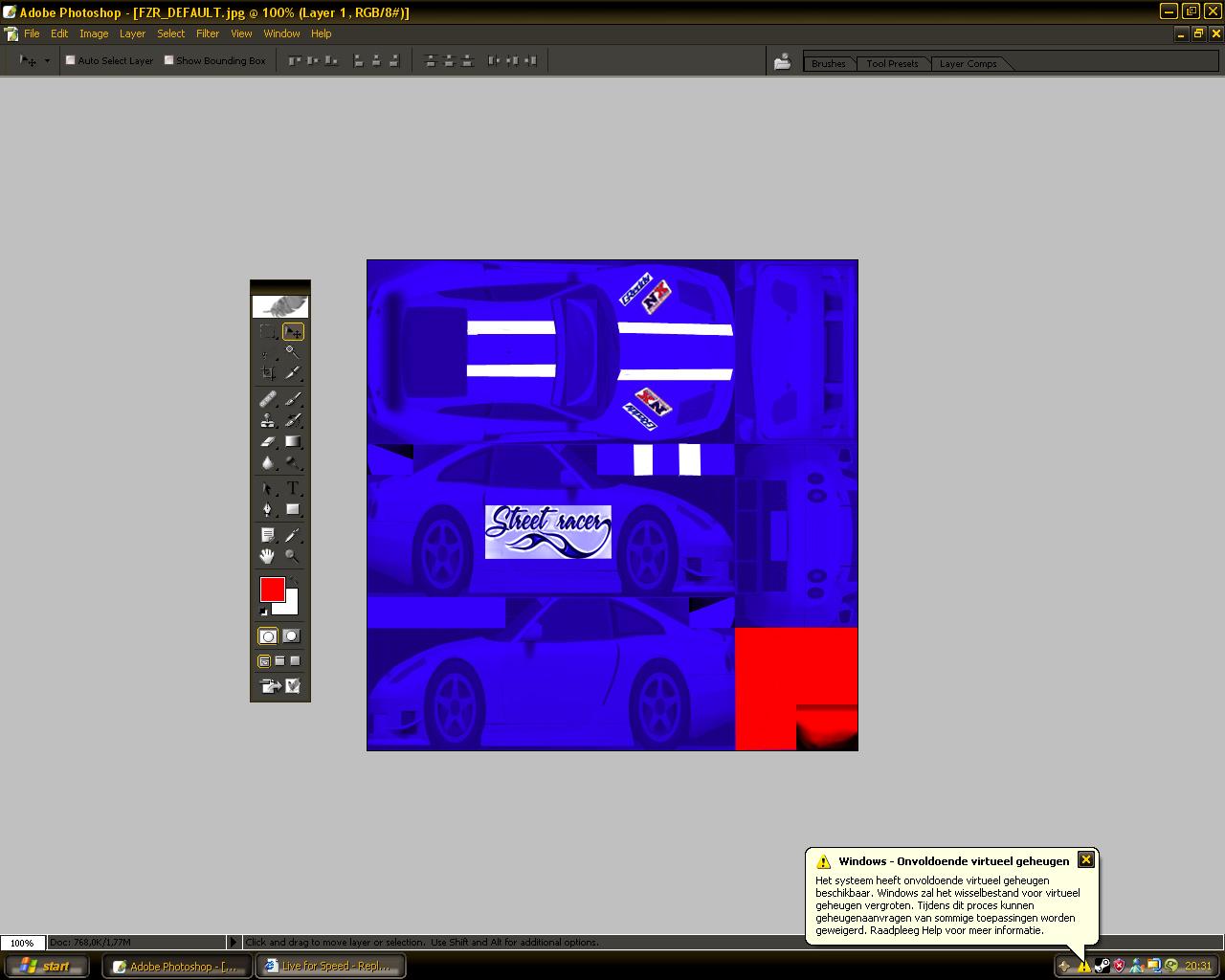
Task: Select the Pen tool
Action: [x=268, y=509]
